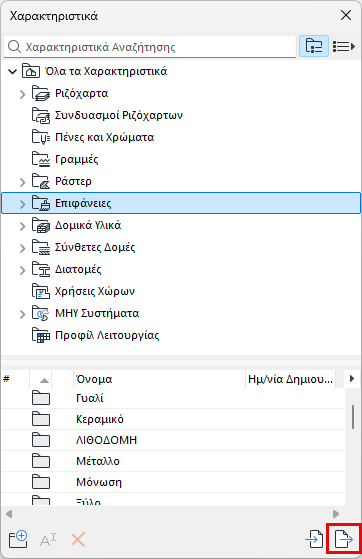Click the Ριζόχαρτα layers folder icon
The height and width of the screenshot is (559, 362).
(x=40, y=93)
